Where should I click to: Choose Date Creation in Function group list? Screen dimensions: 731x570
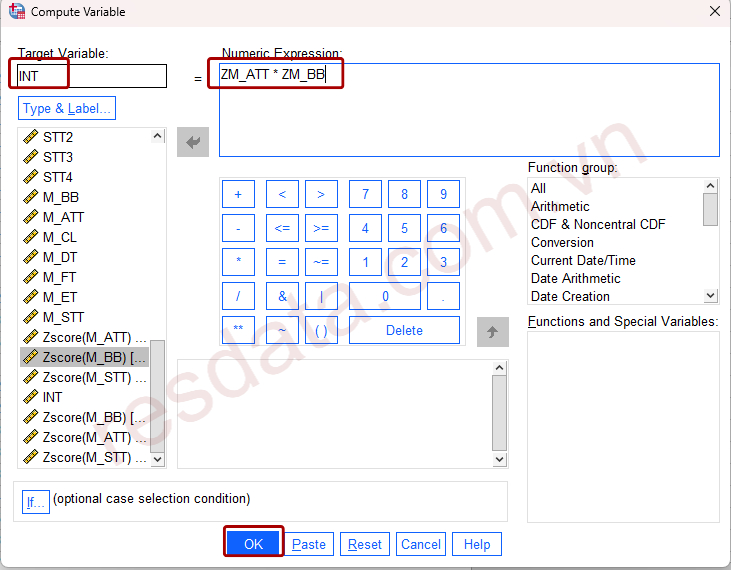pyautogui.click(x=570, y=296)
